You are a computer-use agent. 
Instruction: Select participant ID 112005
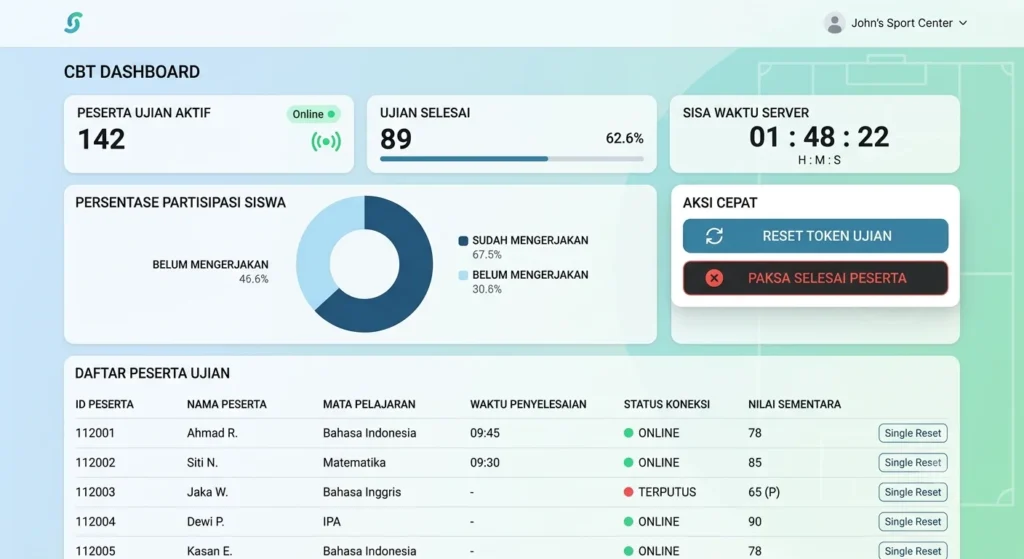coord(95,551)
